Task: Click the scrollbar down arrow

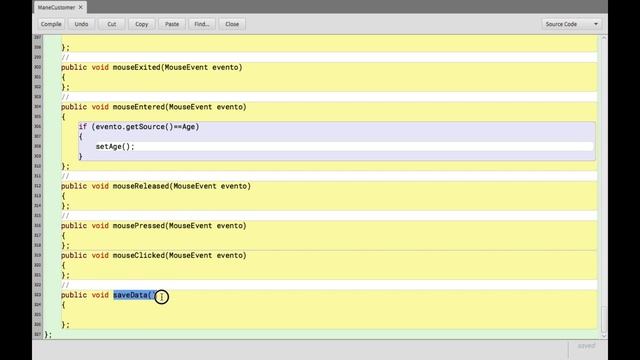Action: click(604, 336)
